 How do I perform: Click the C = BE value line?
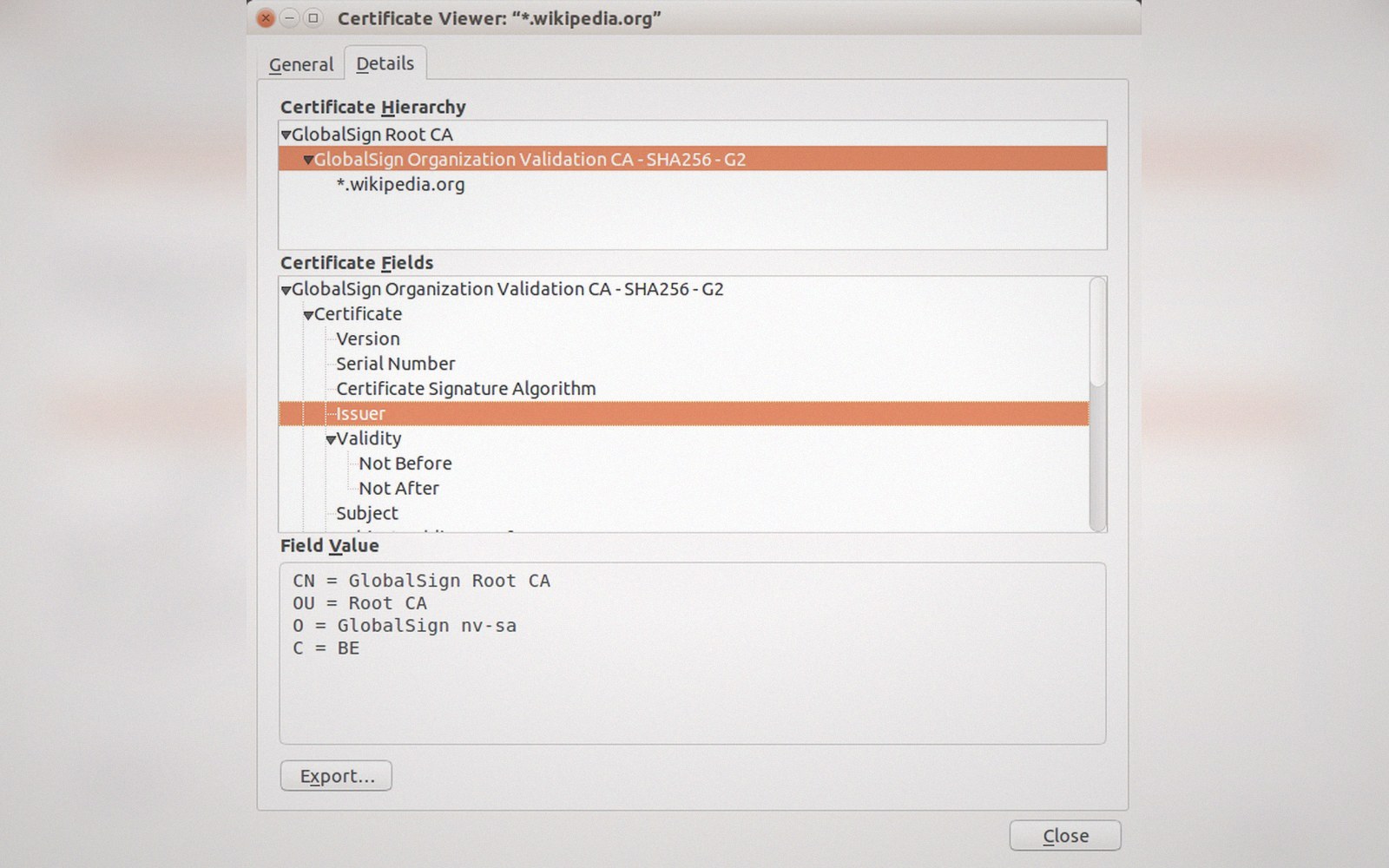(x=326, y=648)
